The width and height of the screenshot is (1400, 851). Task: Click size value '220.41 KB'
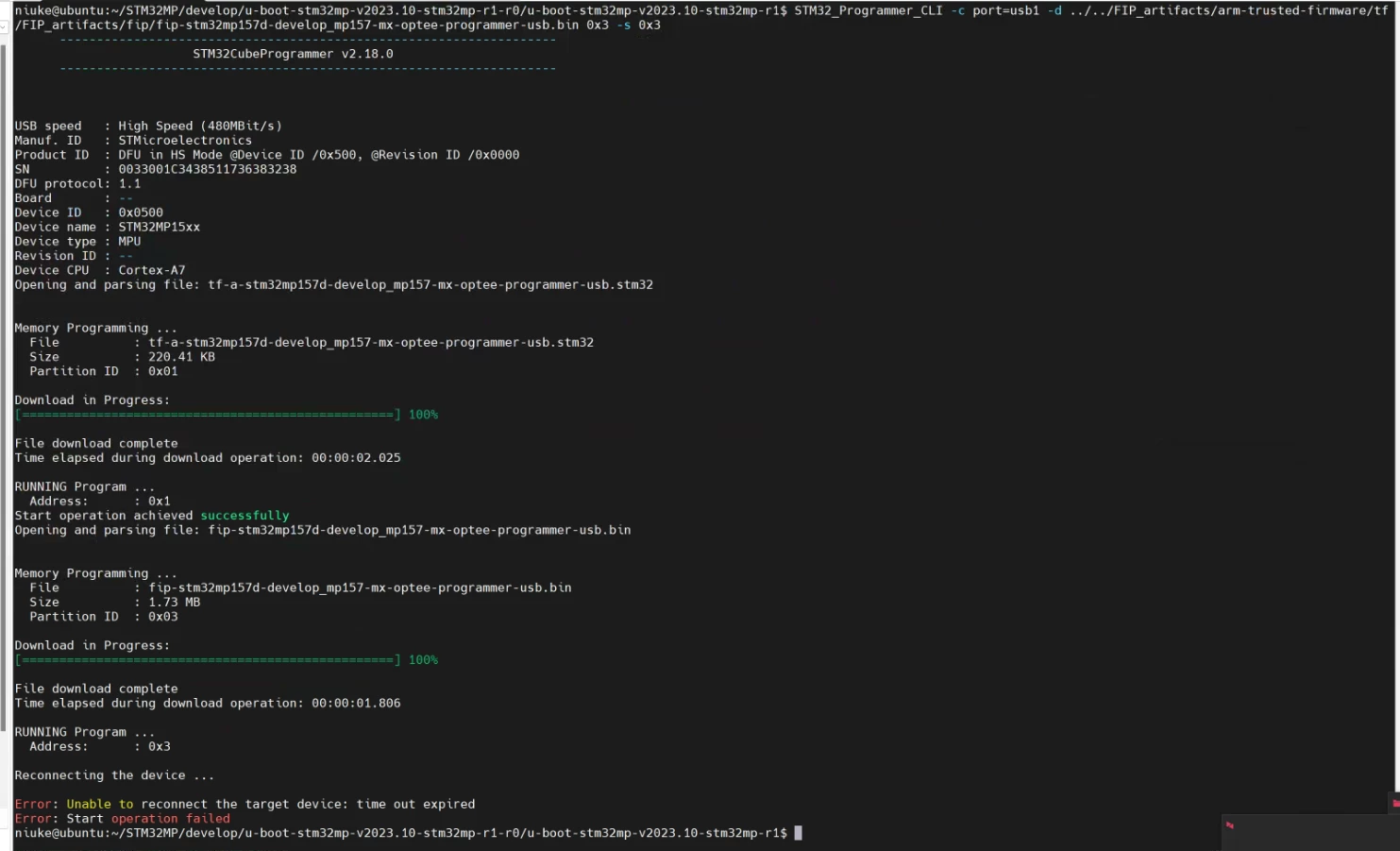pyautogui.click(x=181, y=357)
